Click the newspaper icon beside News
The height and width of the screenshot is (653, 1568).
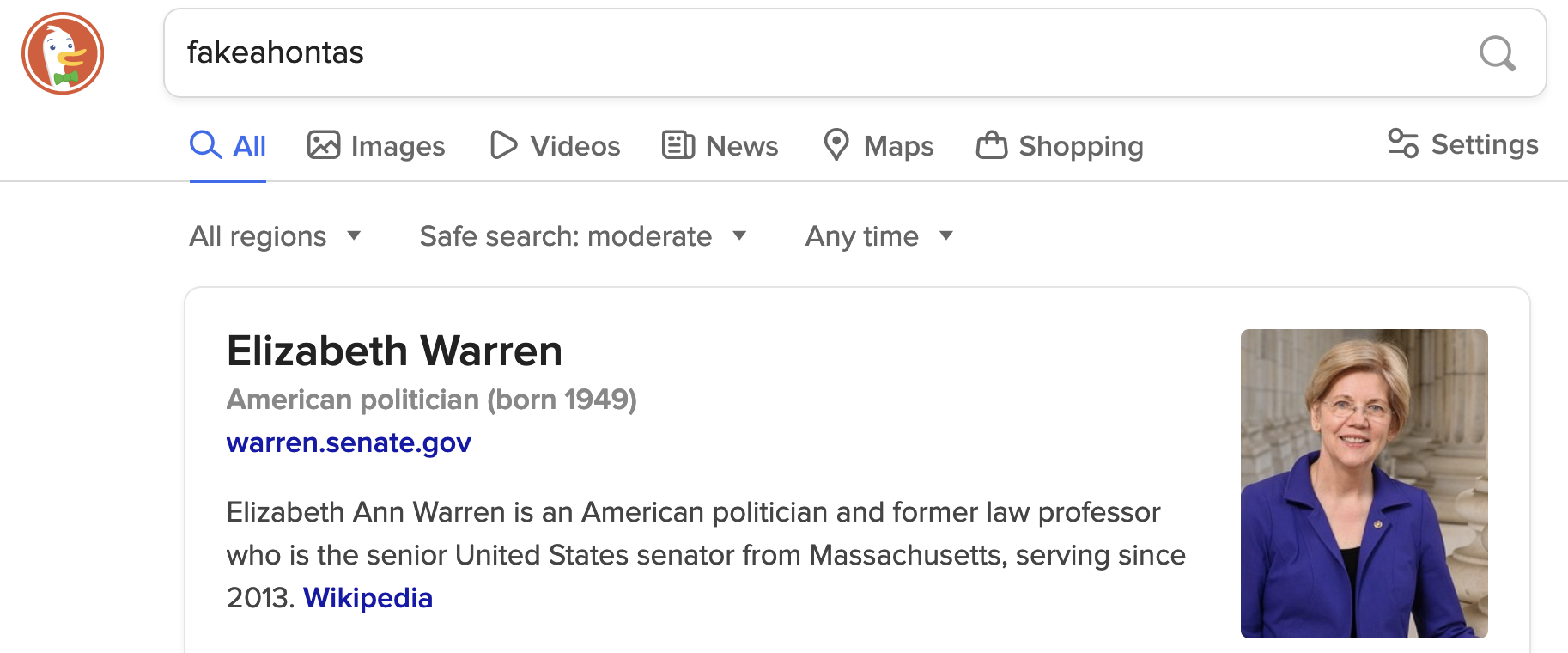pos(678,145)
